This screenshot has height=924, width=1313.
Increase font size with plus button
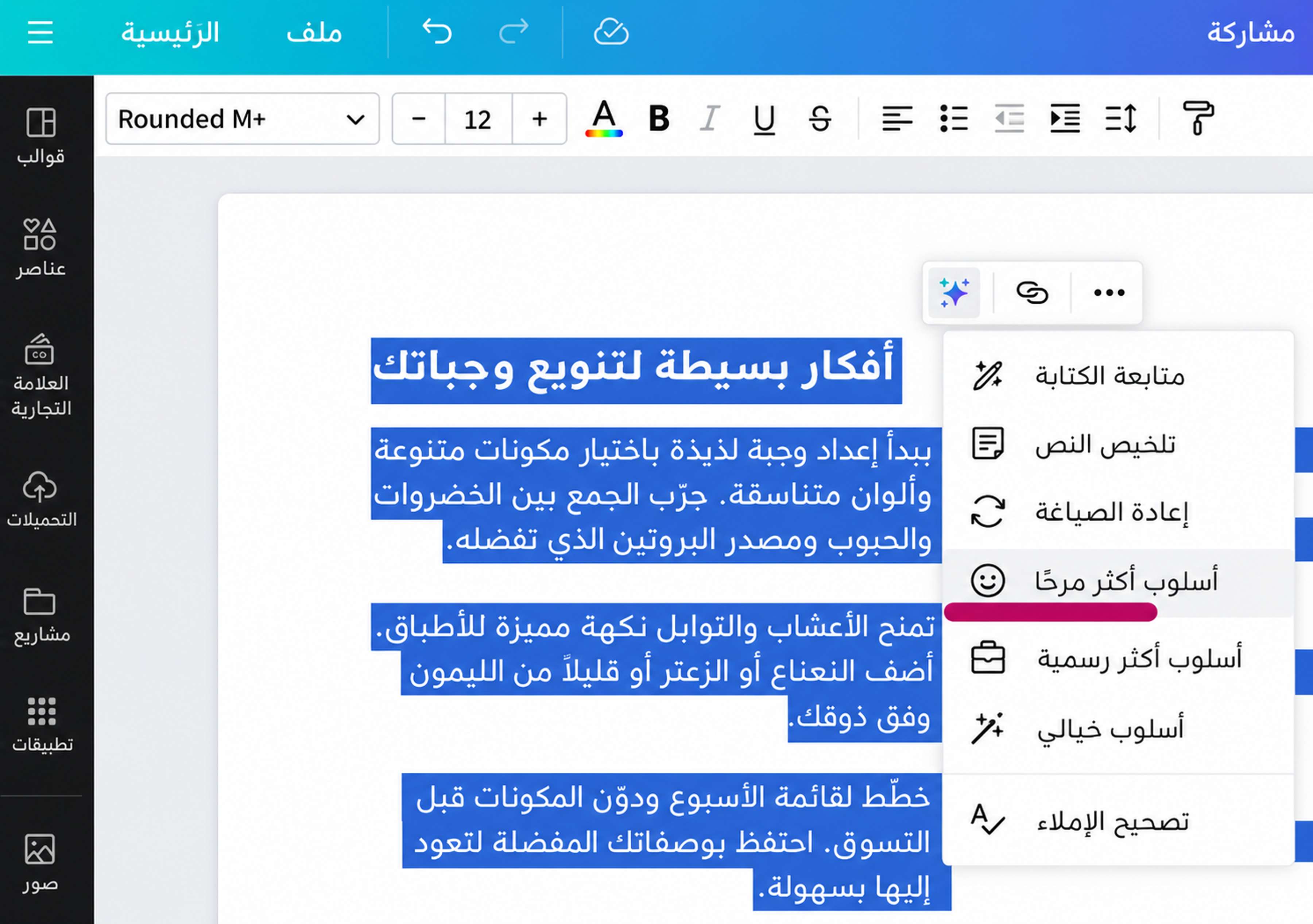click(539, 119)
